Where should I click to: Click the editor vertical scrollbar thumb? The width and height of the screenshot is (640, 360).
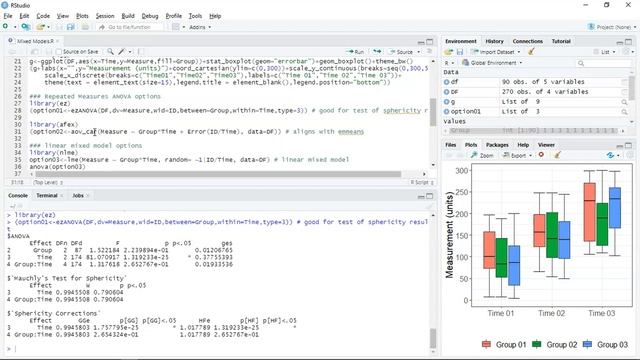[x=433, y=112]
